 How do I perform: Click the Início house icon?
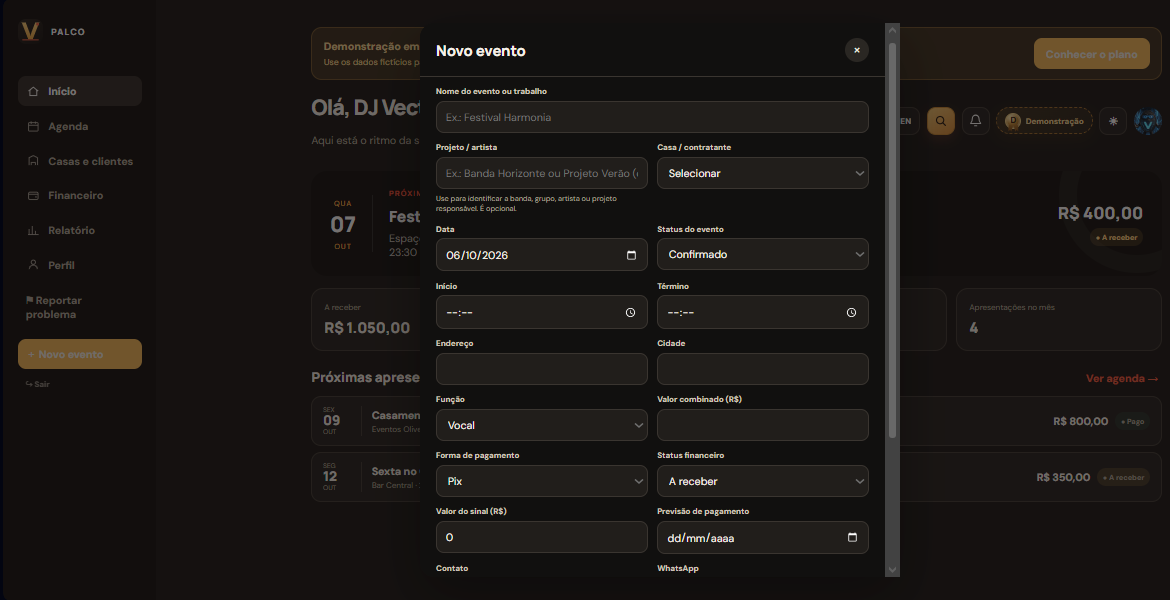tap(33, 91)
